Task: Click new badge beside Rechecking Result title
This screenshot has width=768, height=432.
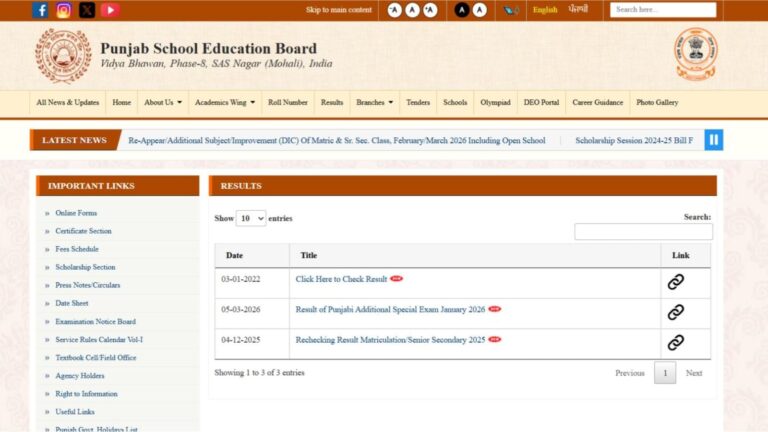Action: click(x=495, y=339)
